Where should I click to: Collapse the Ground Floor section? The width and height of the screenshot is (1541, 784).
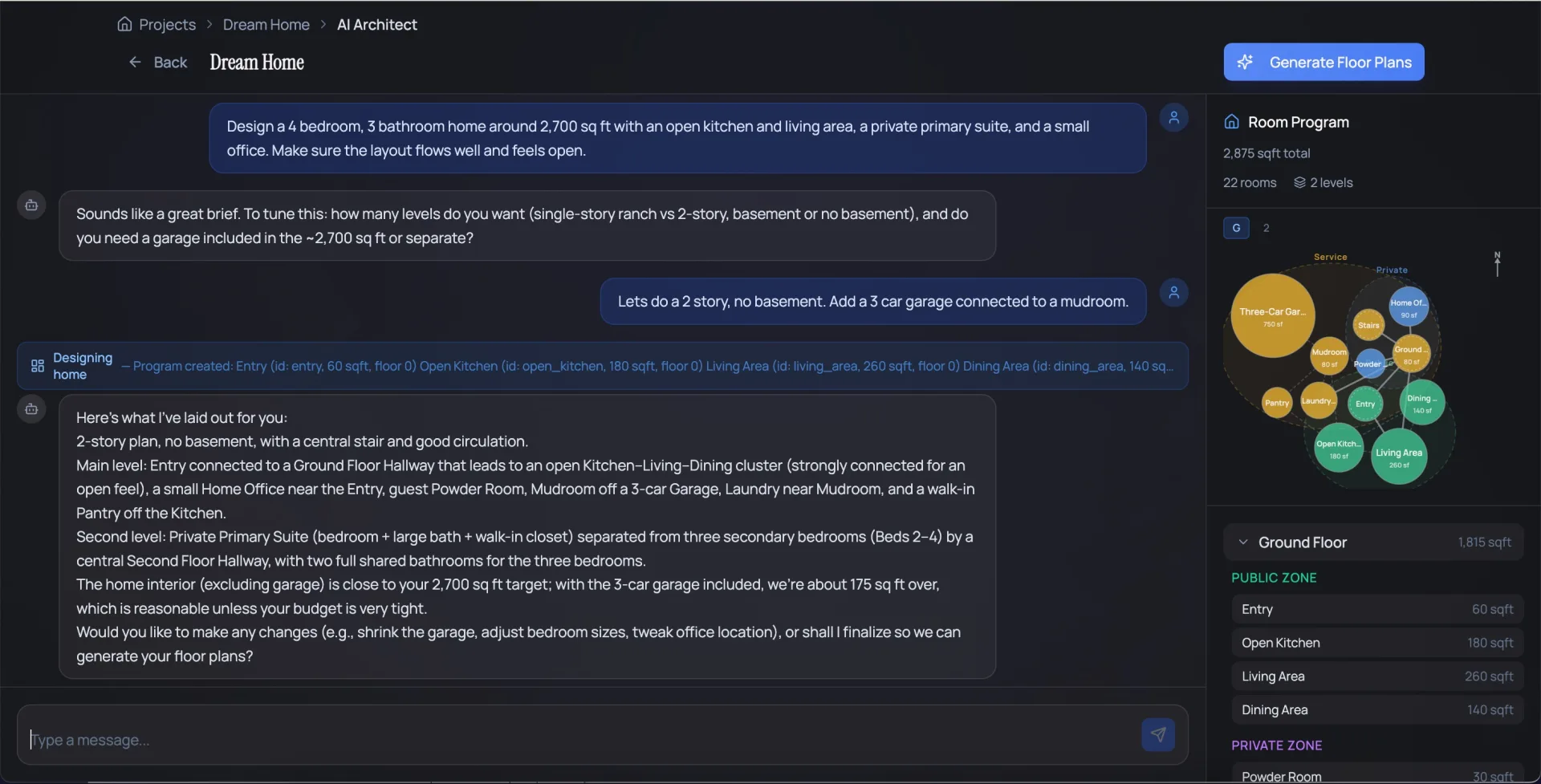(1243, 542)
